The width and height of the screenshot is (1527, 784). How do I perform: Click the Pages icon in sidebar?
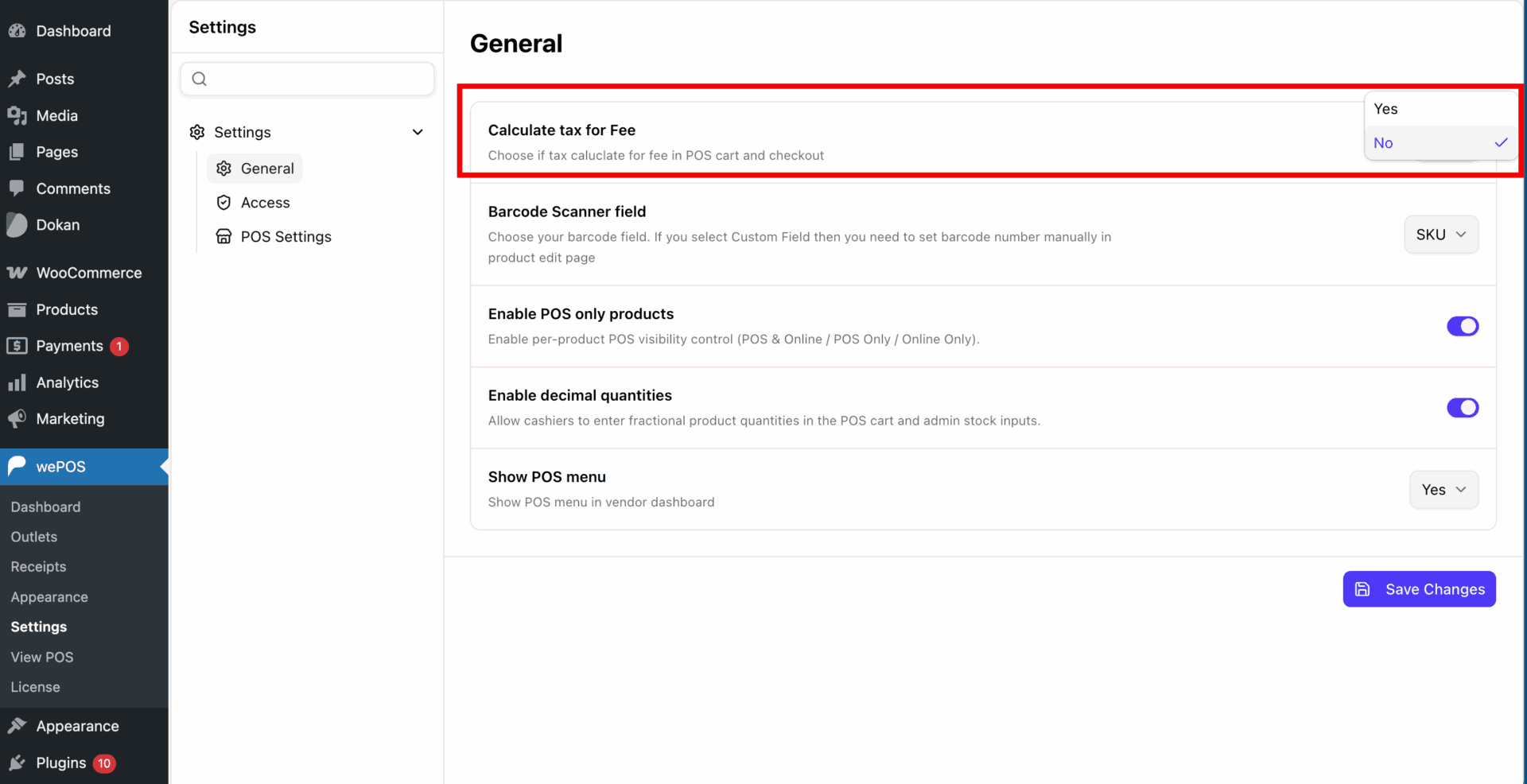pyautogui.click(x=17, y=152)
